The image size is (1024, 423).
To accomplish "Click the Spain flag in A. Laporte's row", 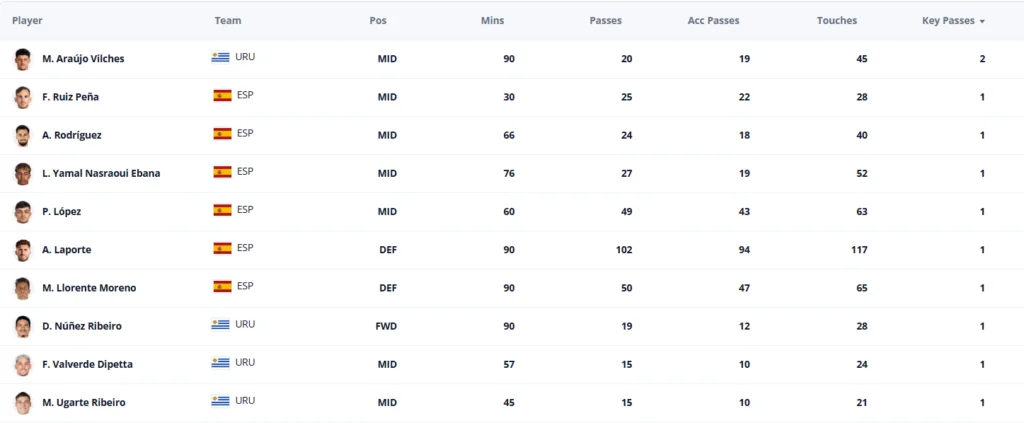I will (222, 248).
